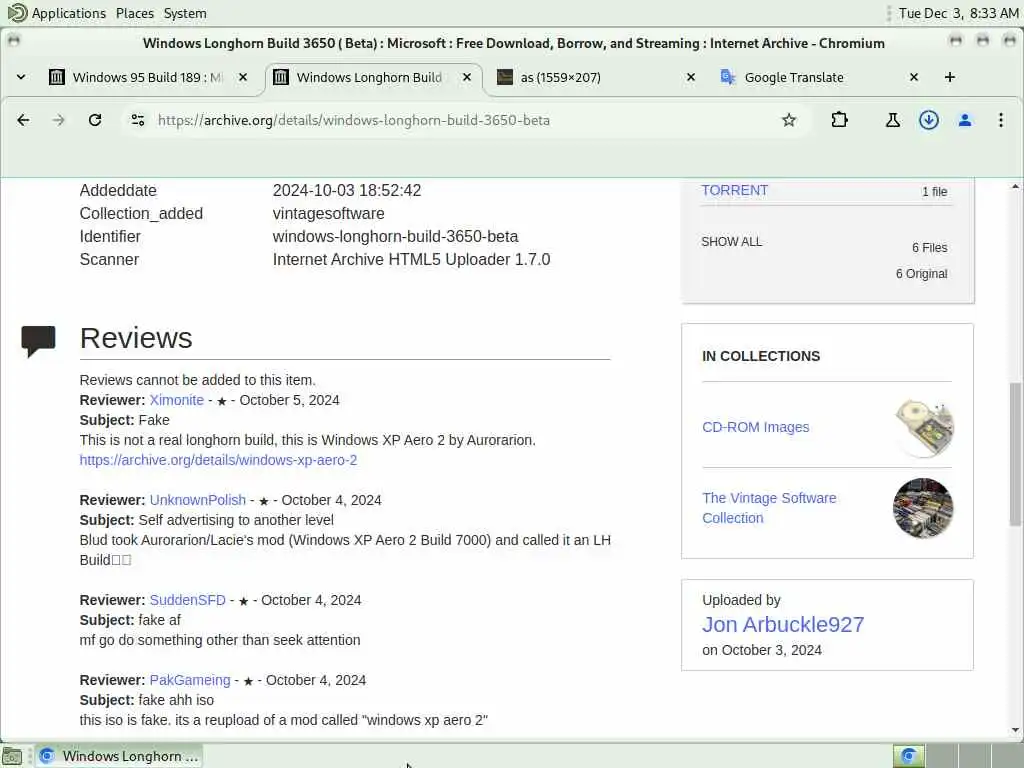The width and height of the screenshot is (1024, 768).
Task: Open The Vintage Software Collection link
Action: click(769, 508)
